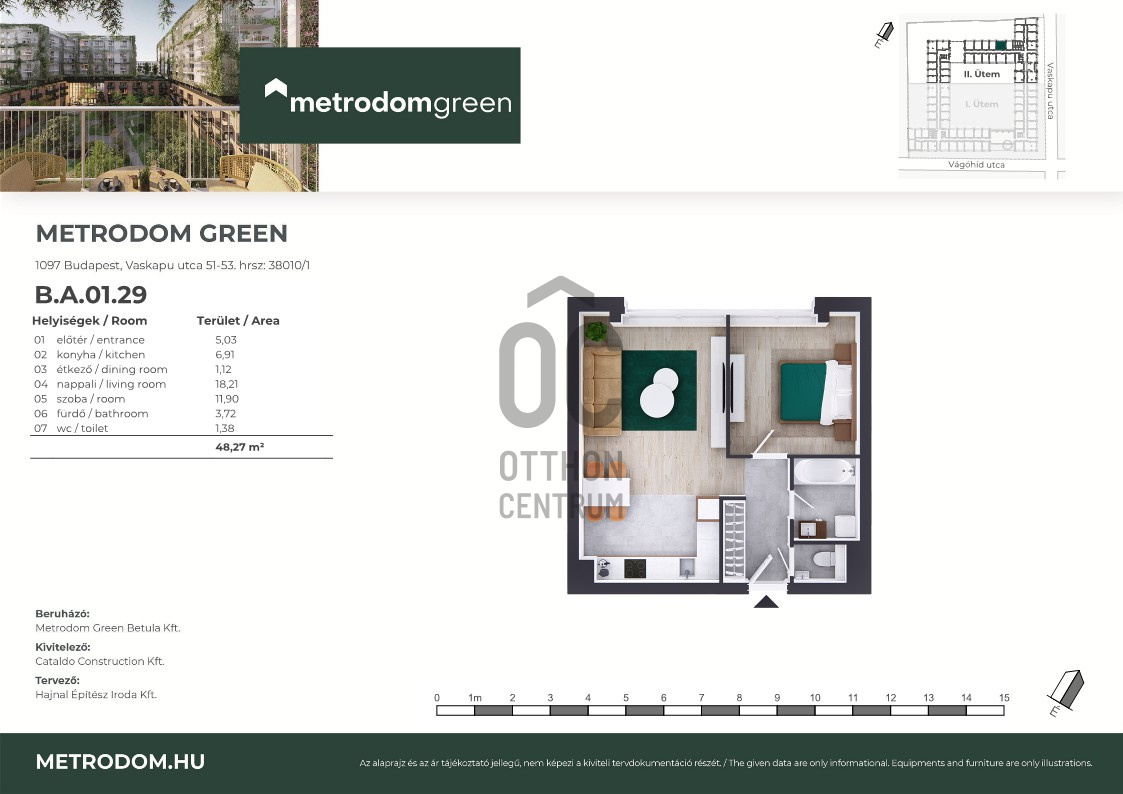Image resolution: width=1123 pixels, height=794 pixels.
Task: Click the metrodomgreen logo banner
Action: click(380, 95)
